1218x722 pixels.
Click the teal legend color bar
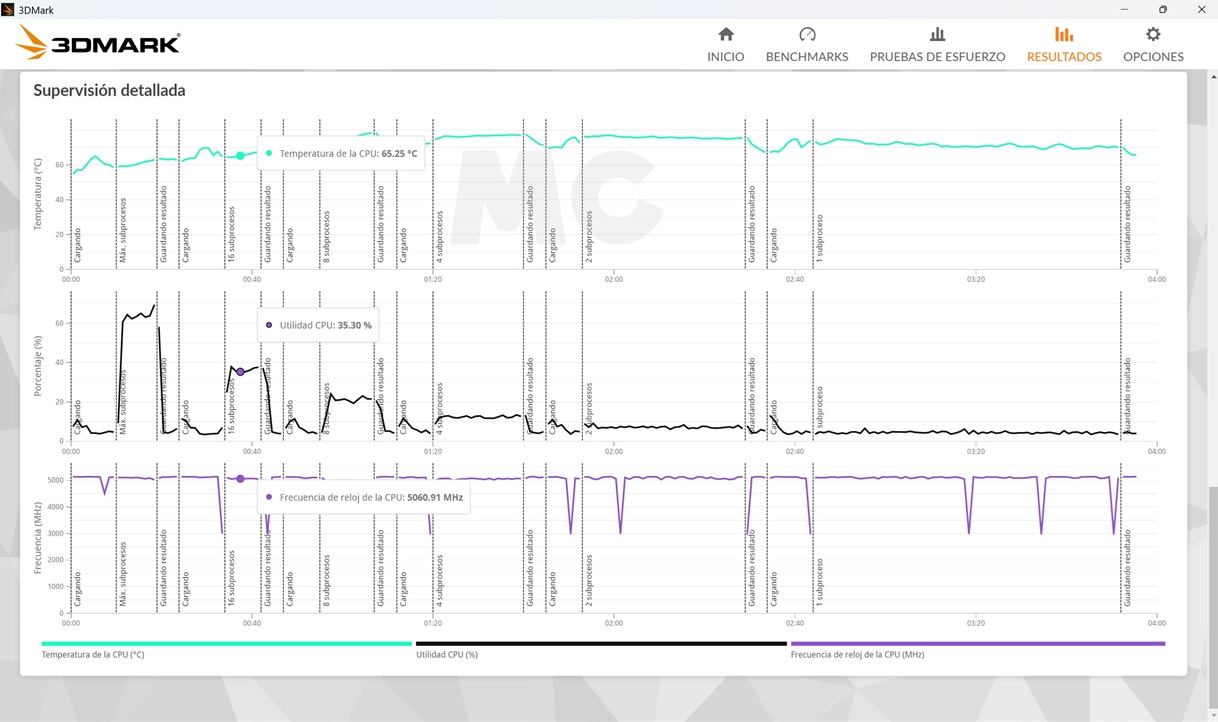click(x=226, y=644)
